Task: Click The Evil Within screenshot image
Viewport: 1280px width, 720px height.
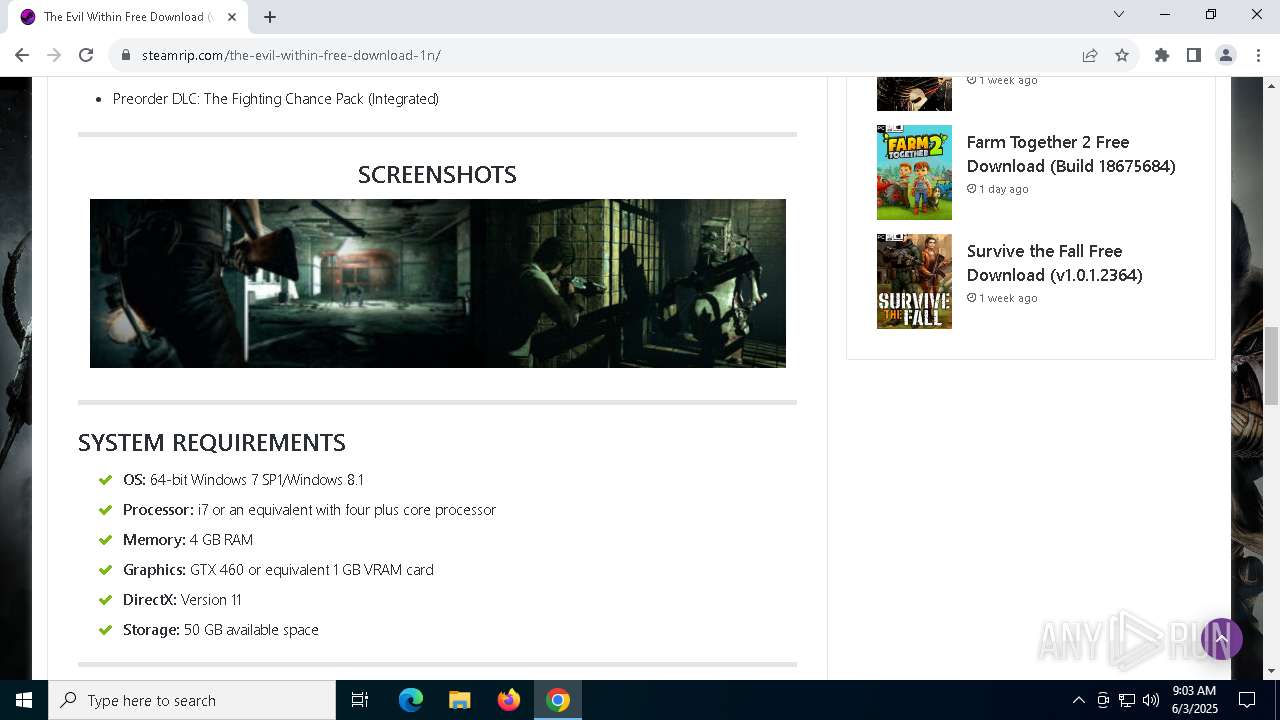Action: click(438, 283)
